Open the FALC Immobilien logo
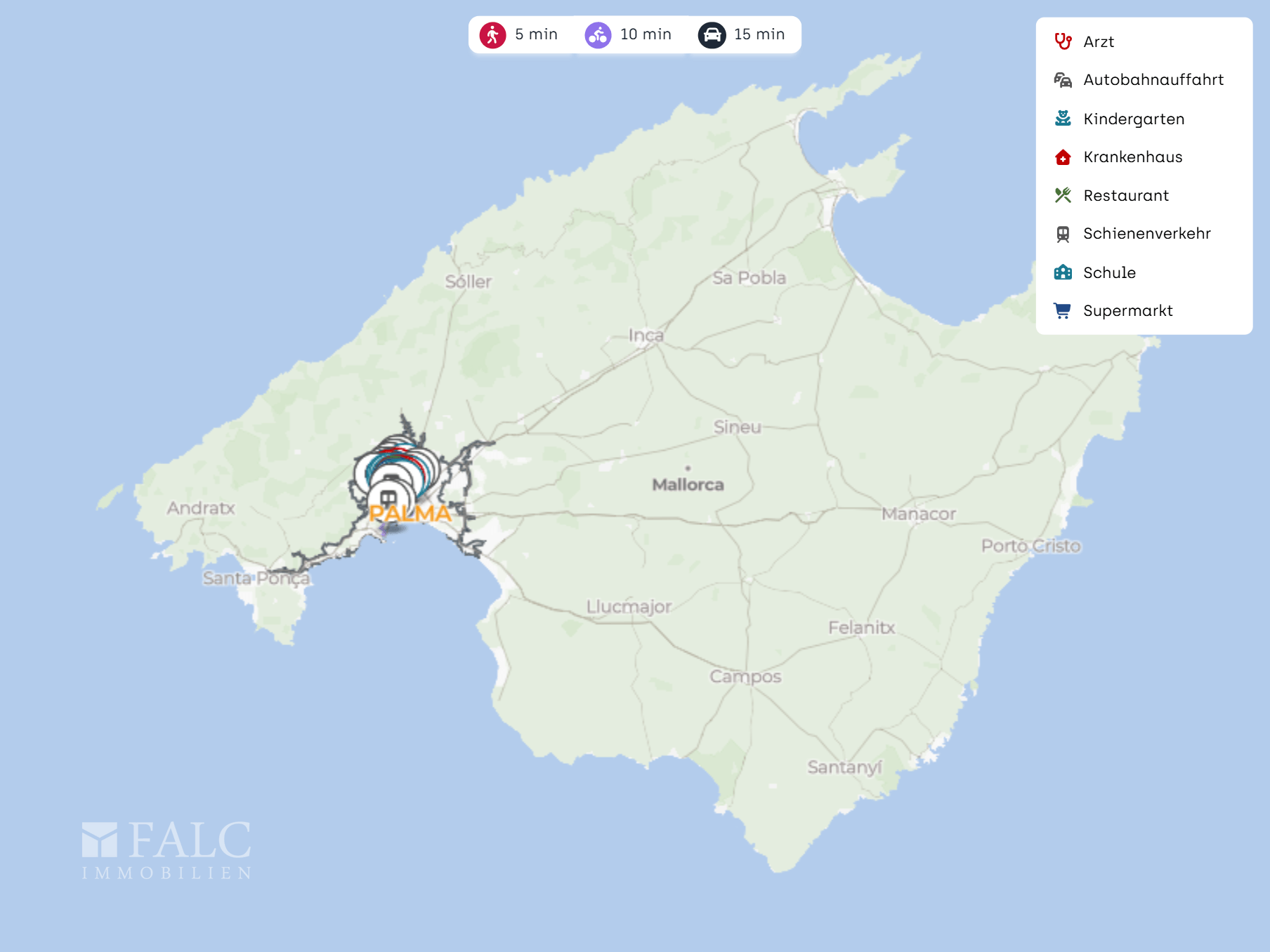Image resolution: width=1270 pixels, height=952 pixels. [x=166, y=850]
